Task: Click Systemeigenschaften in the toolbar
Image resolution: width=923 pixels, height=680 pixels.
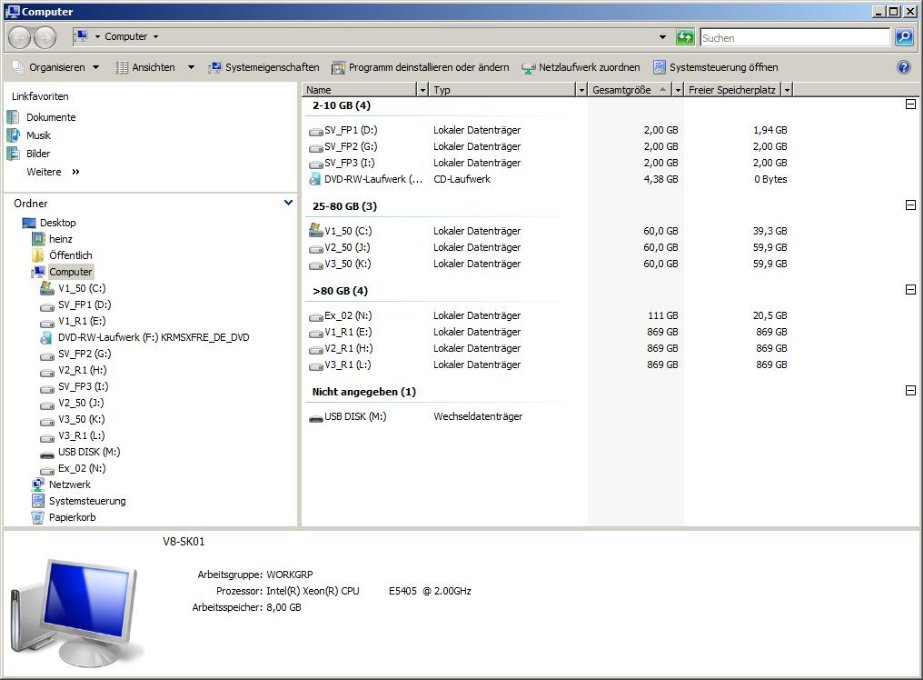Action: click(x=264, y=67)
